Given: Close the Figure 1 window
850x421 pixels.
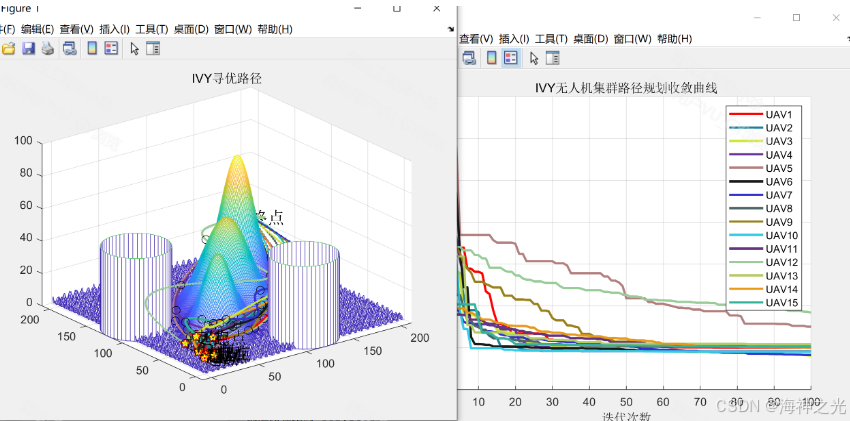Looking at the screenshot, I should pos(437,8).
